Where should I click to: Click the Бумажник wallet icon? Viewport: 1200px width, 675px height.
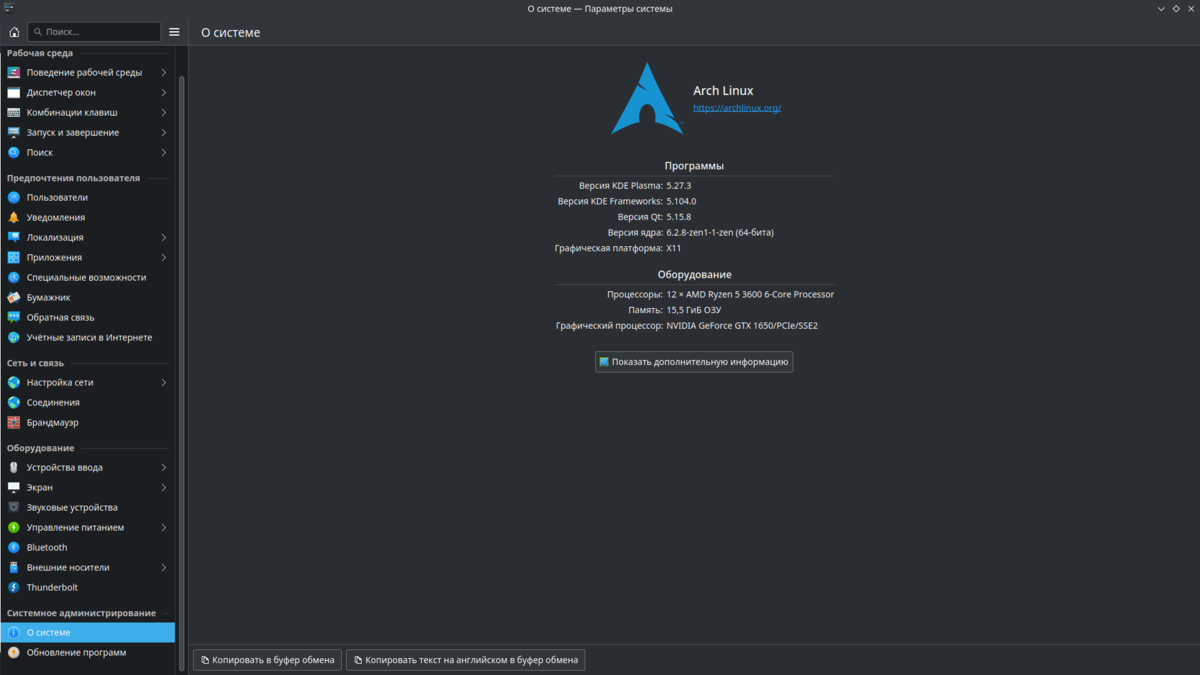click(14, 297)
